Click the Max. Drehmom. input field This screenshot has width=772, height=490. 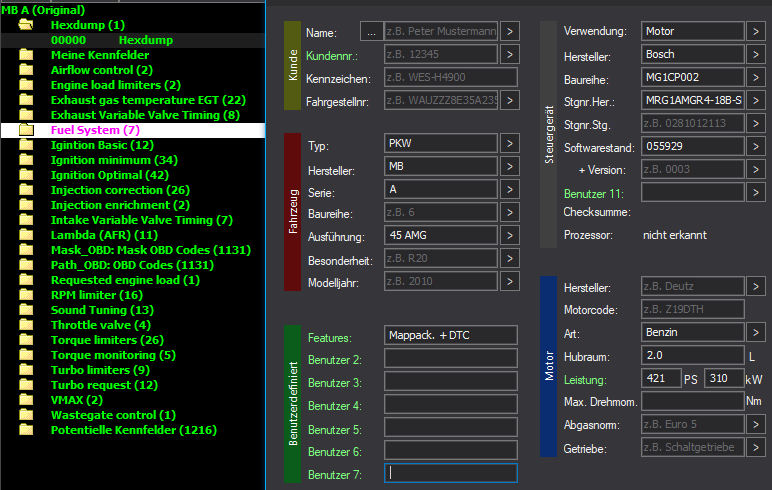pos(692,401)
